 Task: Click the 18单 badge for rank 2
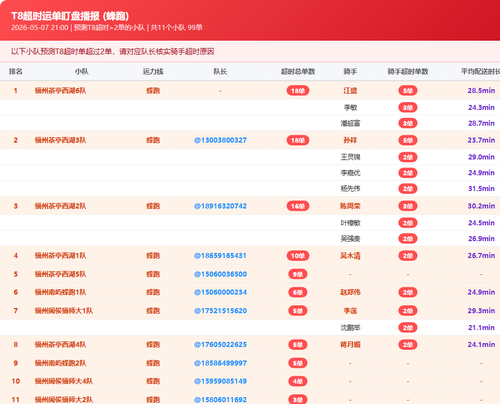pyautogui.click(x=298, y=140)
